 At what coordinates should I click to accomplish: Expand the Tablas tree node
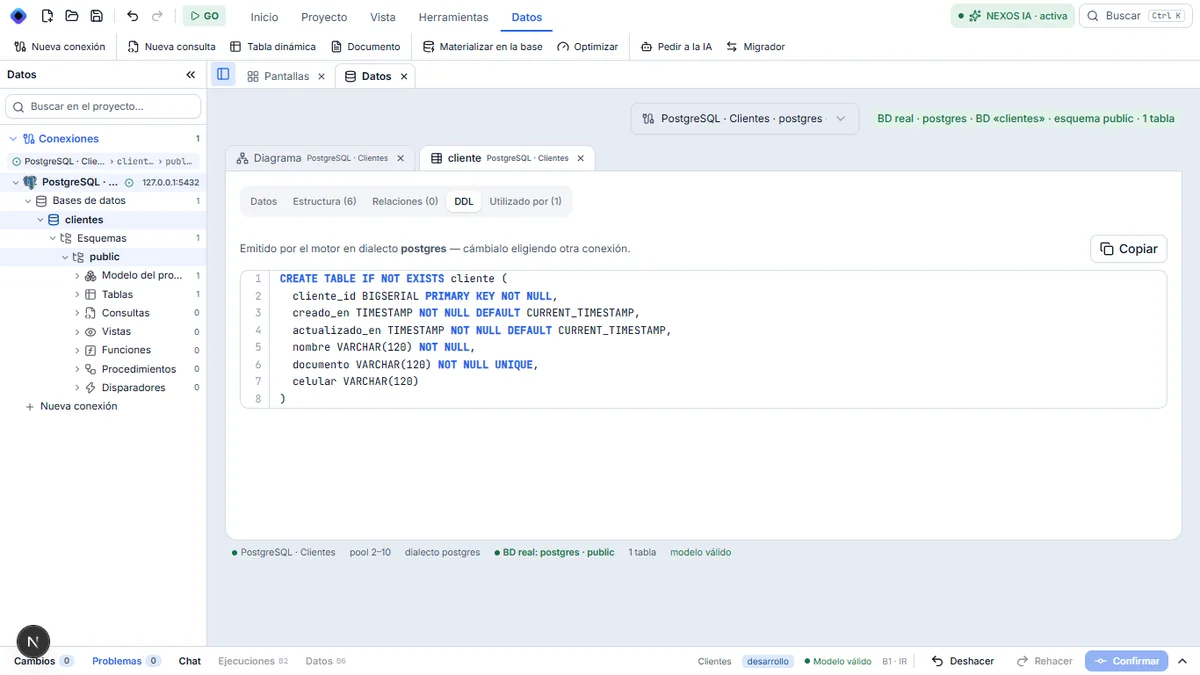click(77, 295)
